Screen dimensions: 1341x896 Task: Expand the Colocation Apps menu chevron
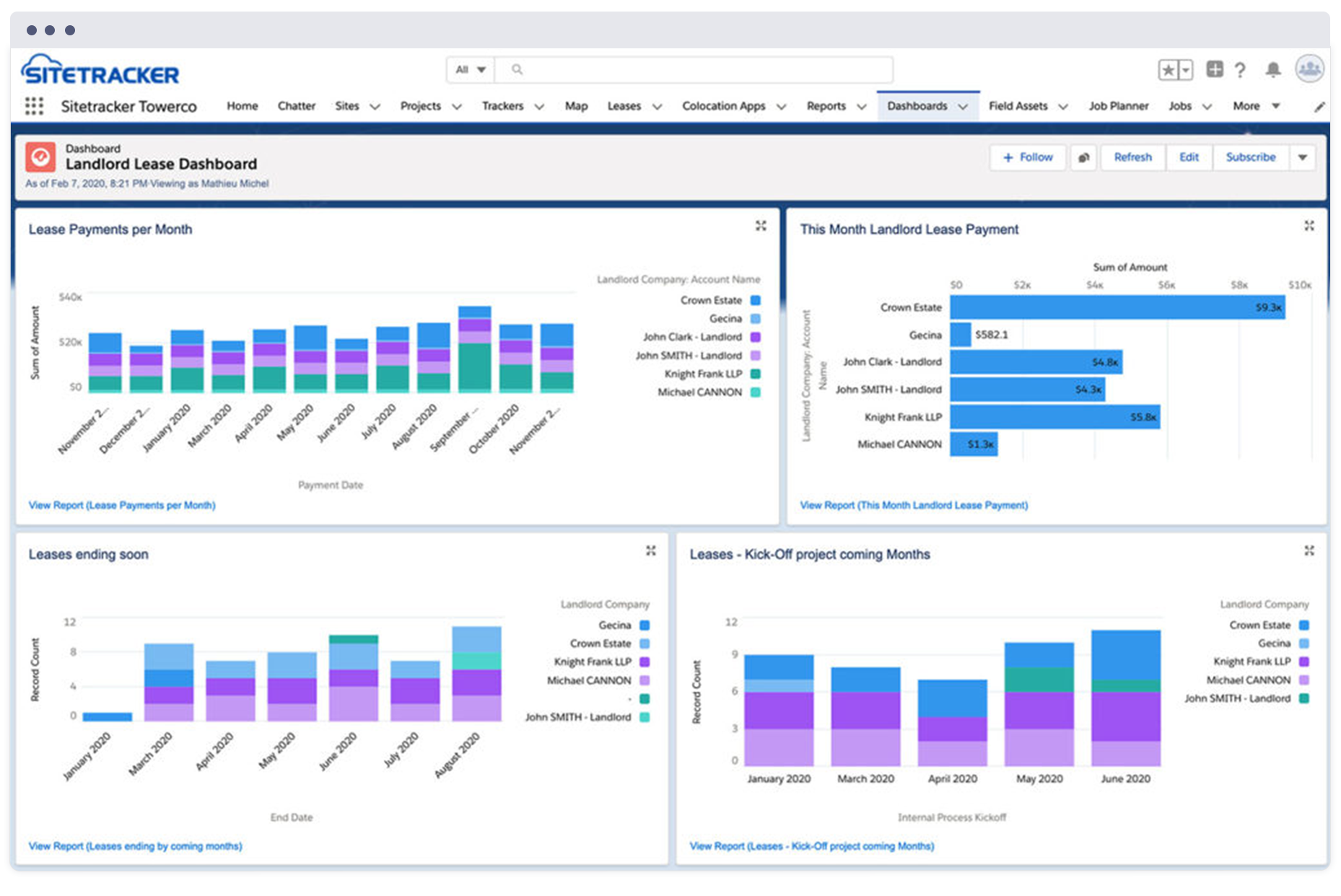pyautogui.click(x=782, y=107)
